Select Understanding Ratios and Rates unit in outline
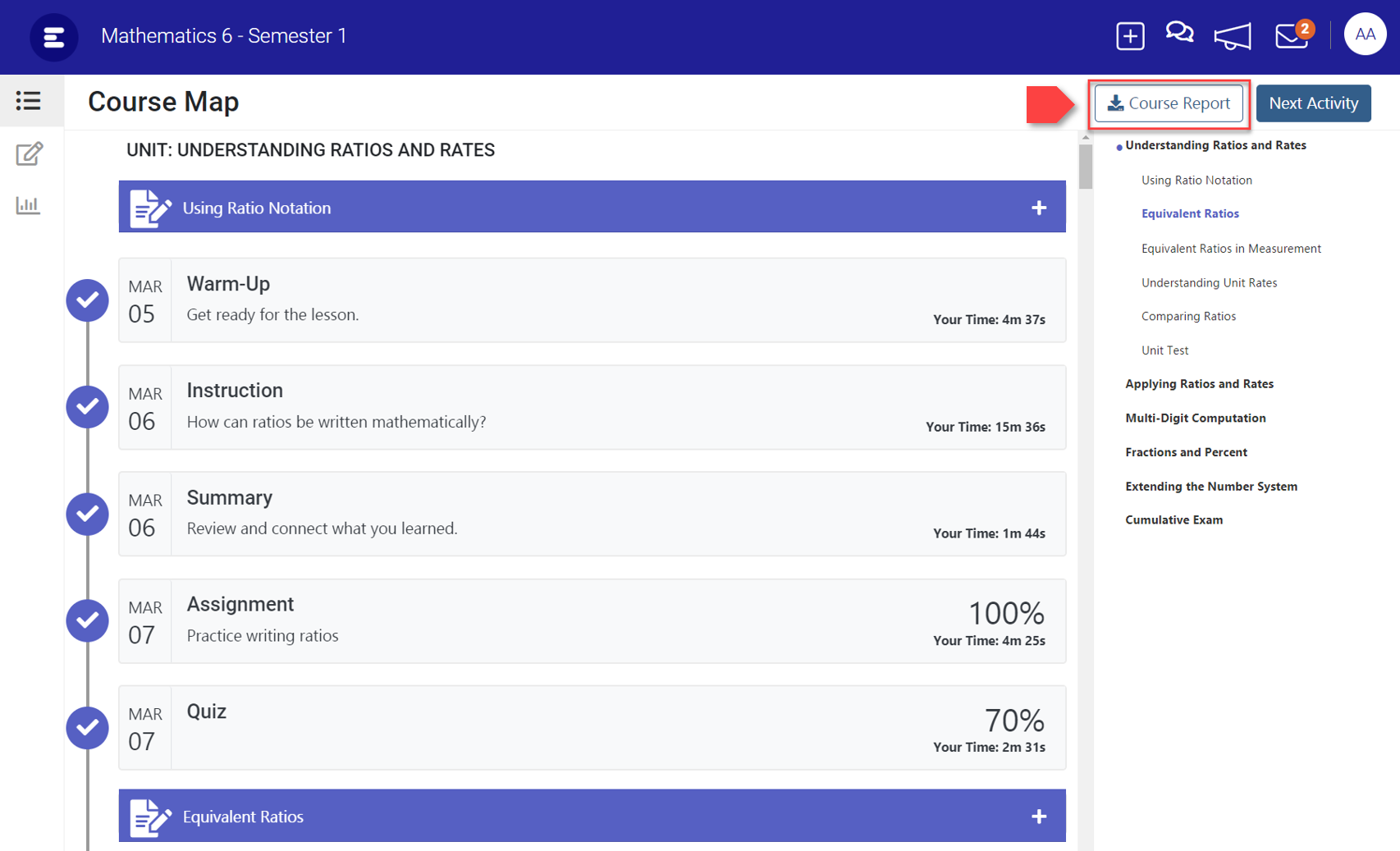 [x=1215, y=145]
